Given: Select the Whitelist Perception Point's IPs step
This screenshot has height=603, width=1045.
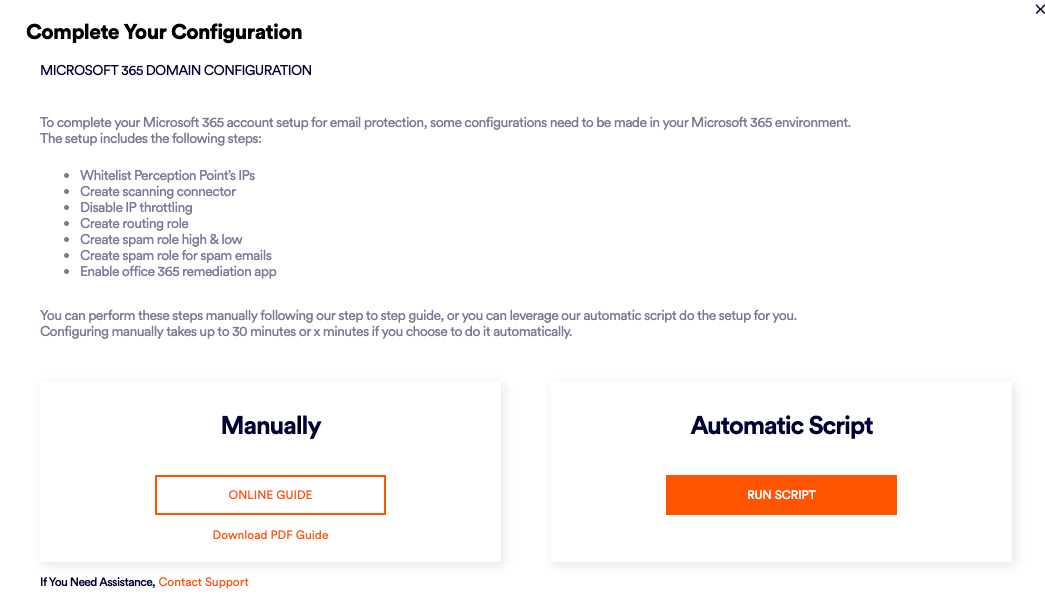Looking at the screenshot, I should click(167, 175).
